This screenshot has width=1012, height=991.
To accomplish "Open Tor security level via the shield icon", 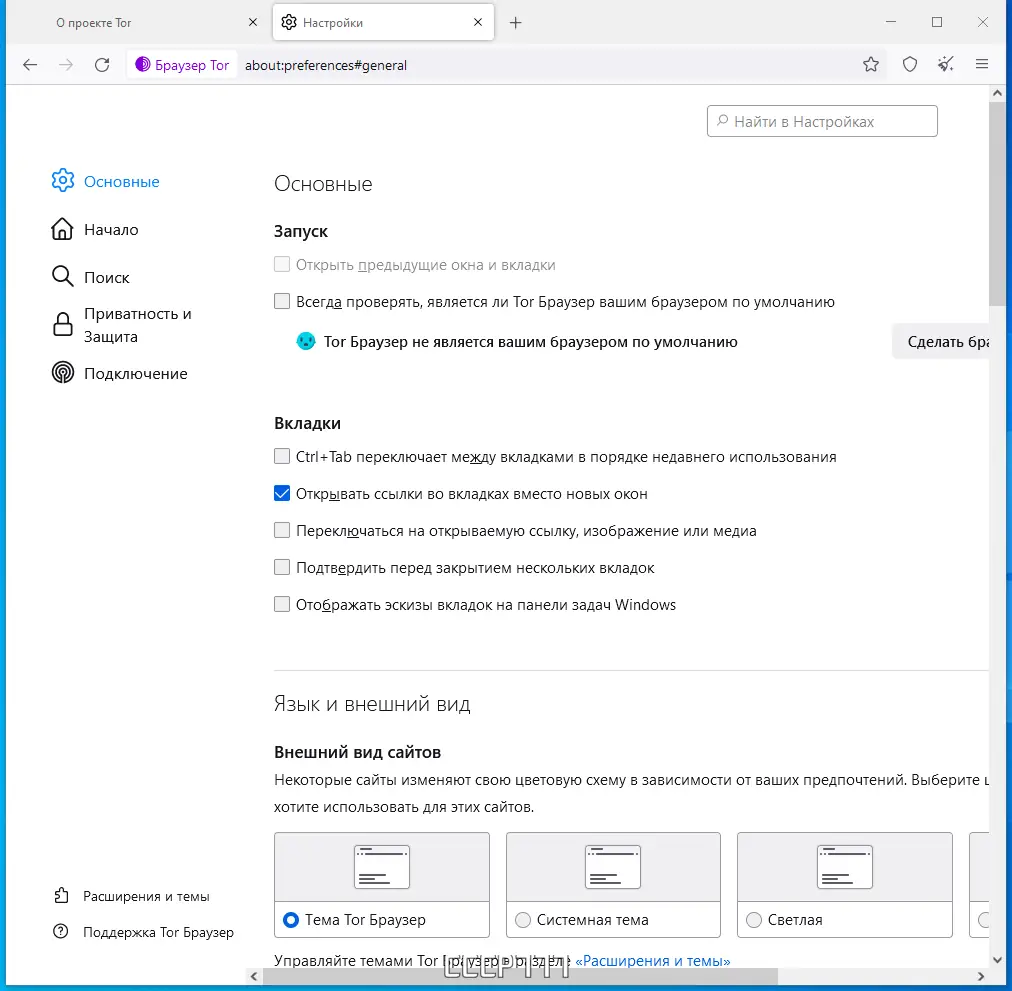I will 909,64.
